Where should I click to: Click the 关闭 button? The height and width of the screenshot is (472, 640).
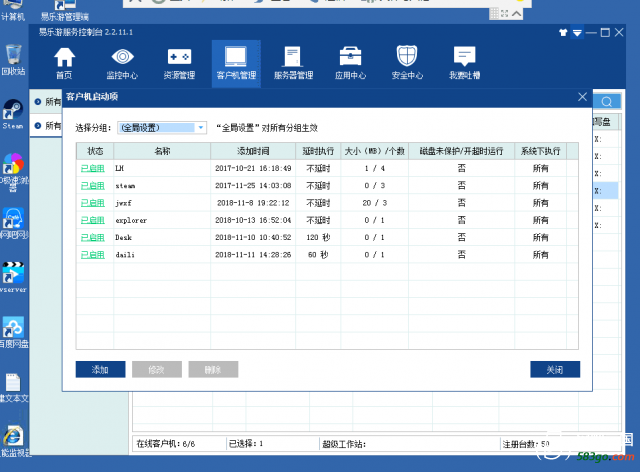[x=555, y=370]
